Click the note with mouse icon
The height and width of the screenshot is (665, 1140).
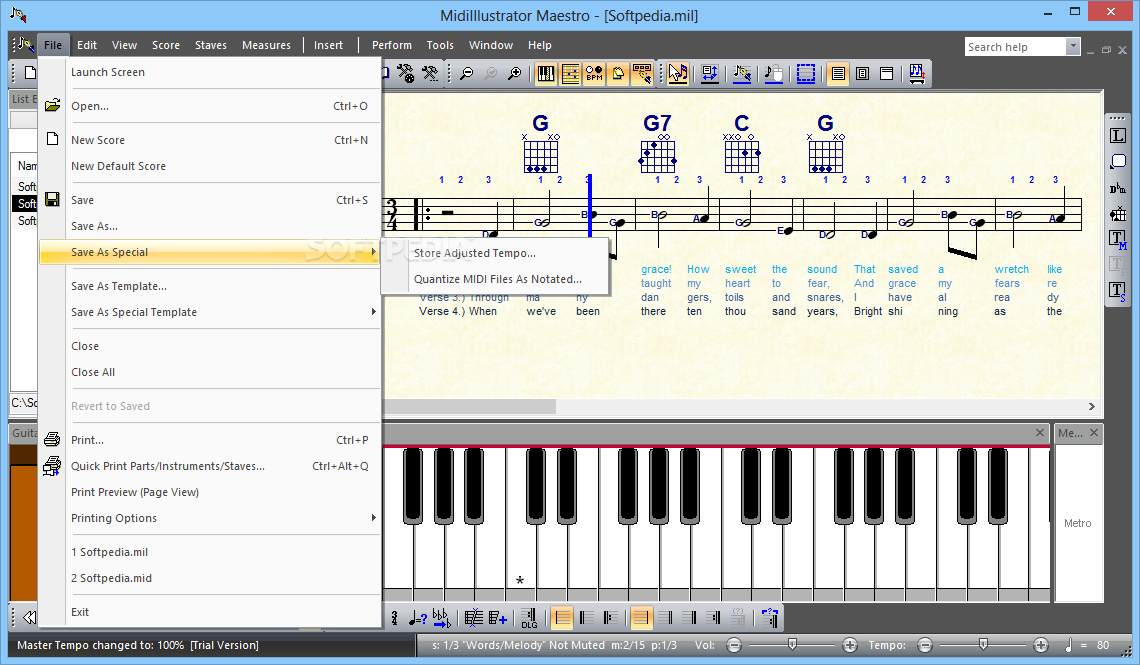tap(774, 73)
